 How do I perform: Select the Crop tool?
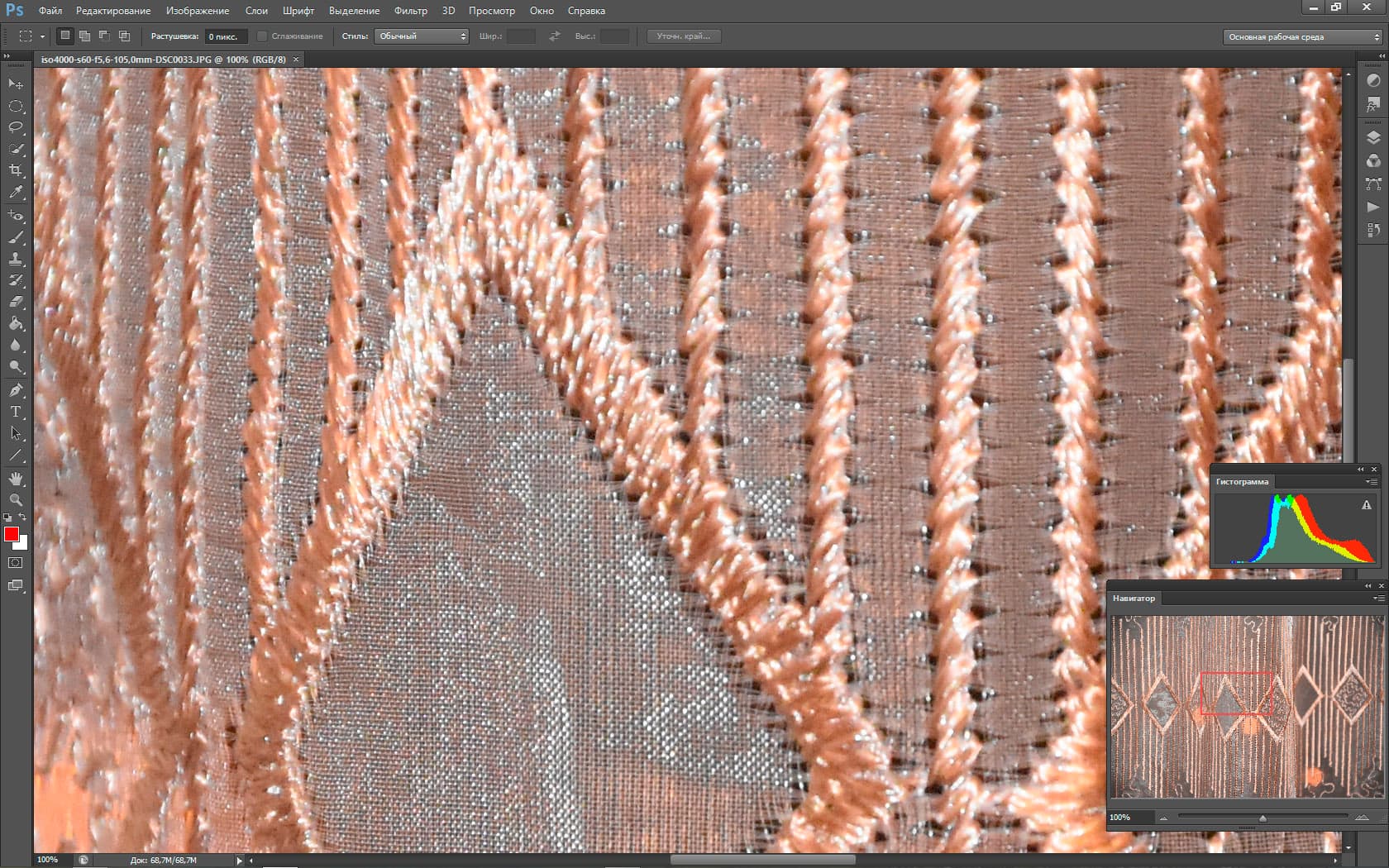click(x=16, y=170)
